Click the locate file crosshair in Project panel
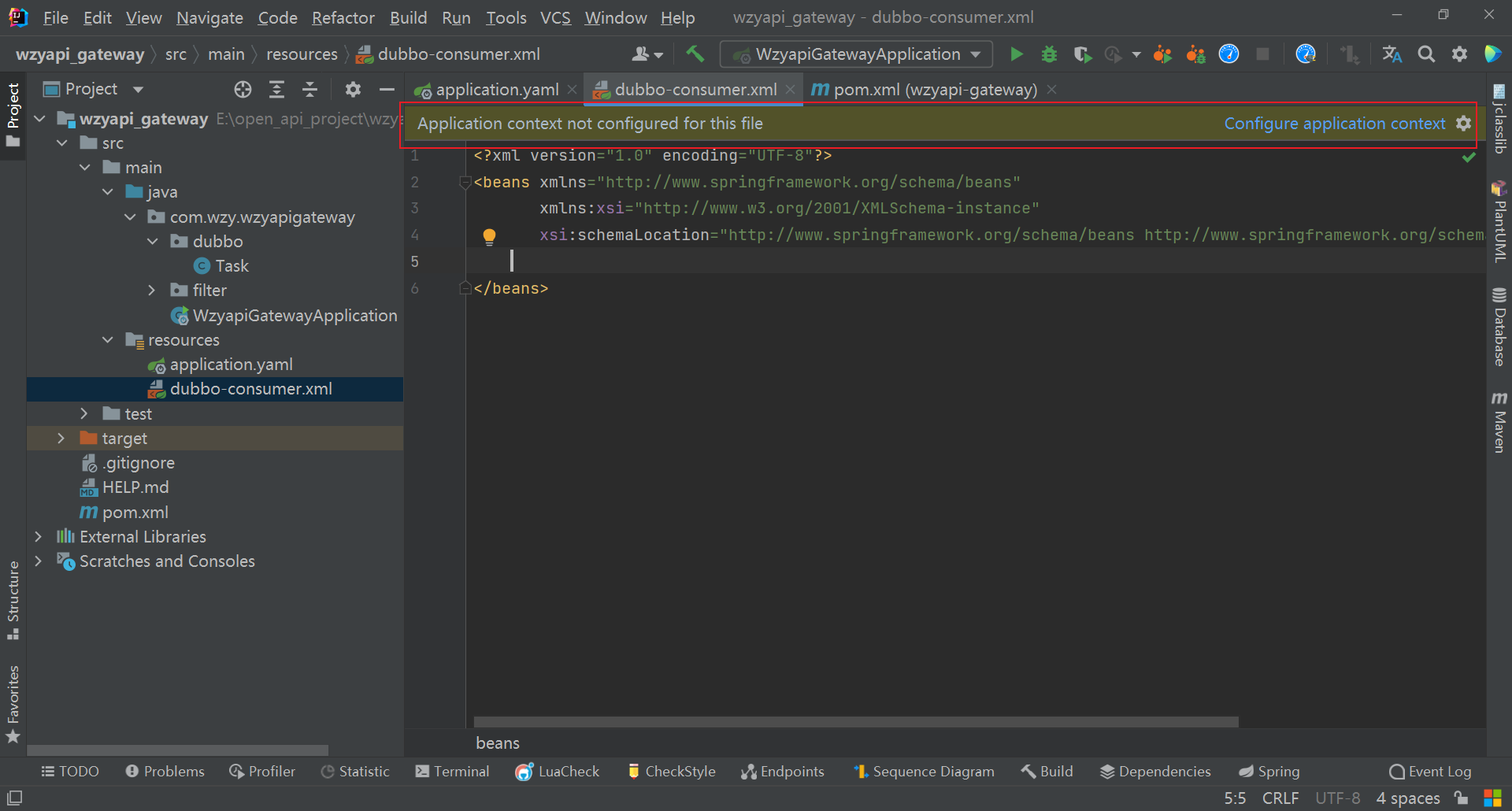1512x811 pixels. click(243, 90)
